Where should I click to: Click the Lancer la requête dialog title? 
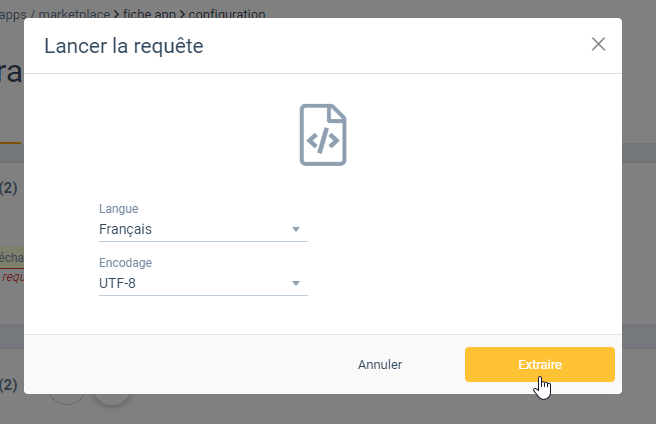coord(124,46)
